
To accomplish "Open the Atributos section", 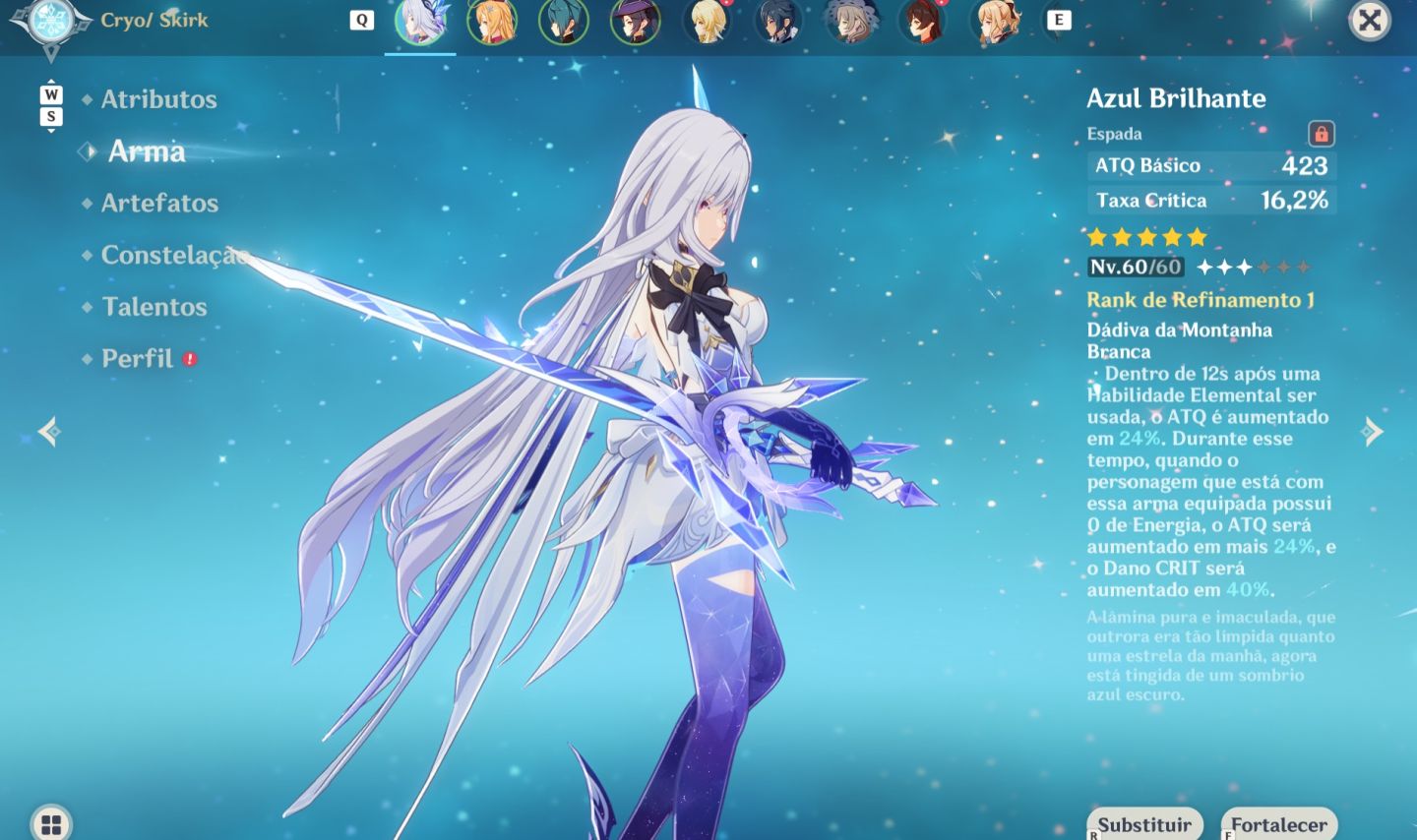I will [x=158, y=99].
